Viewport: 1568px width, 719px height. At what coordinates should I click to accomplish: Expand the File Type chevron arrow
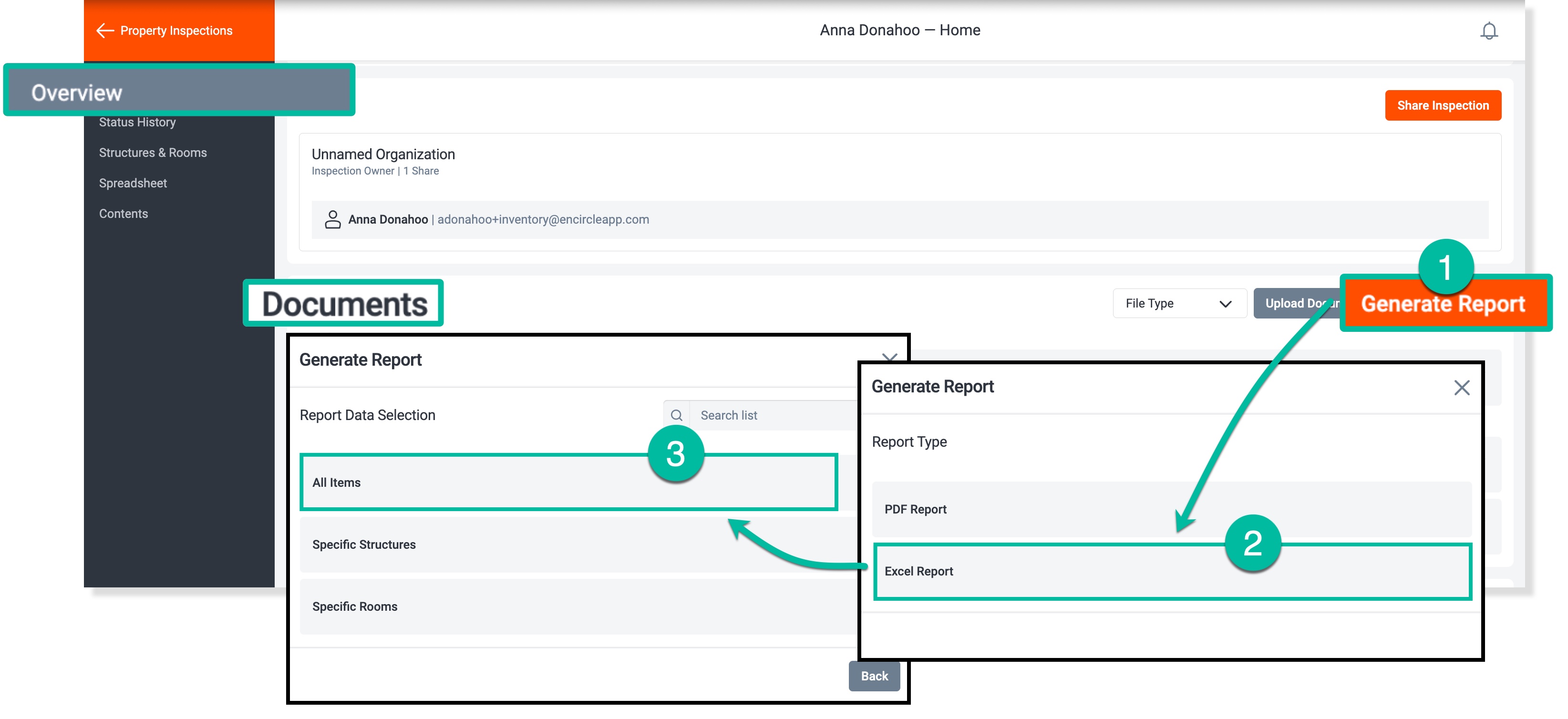1225,304
